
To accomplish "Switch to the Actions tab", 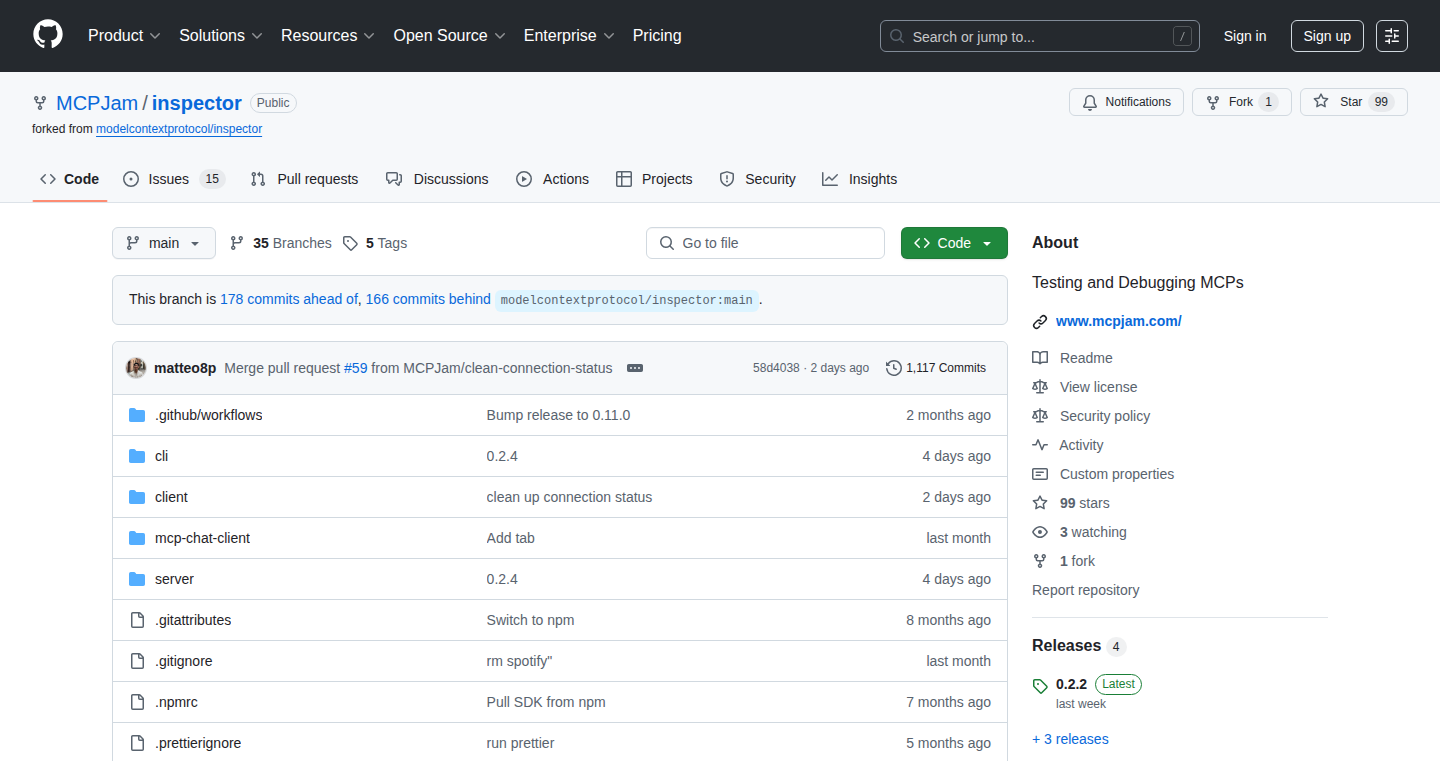I will [552, 179].
